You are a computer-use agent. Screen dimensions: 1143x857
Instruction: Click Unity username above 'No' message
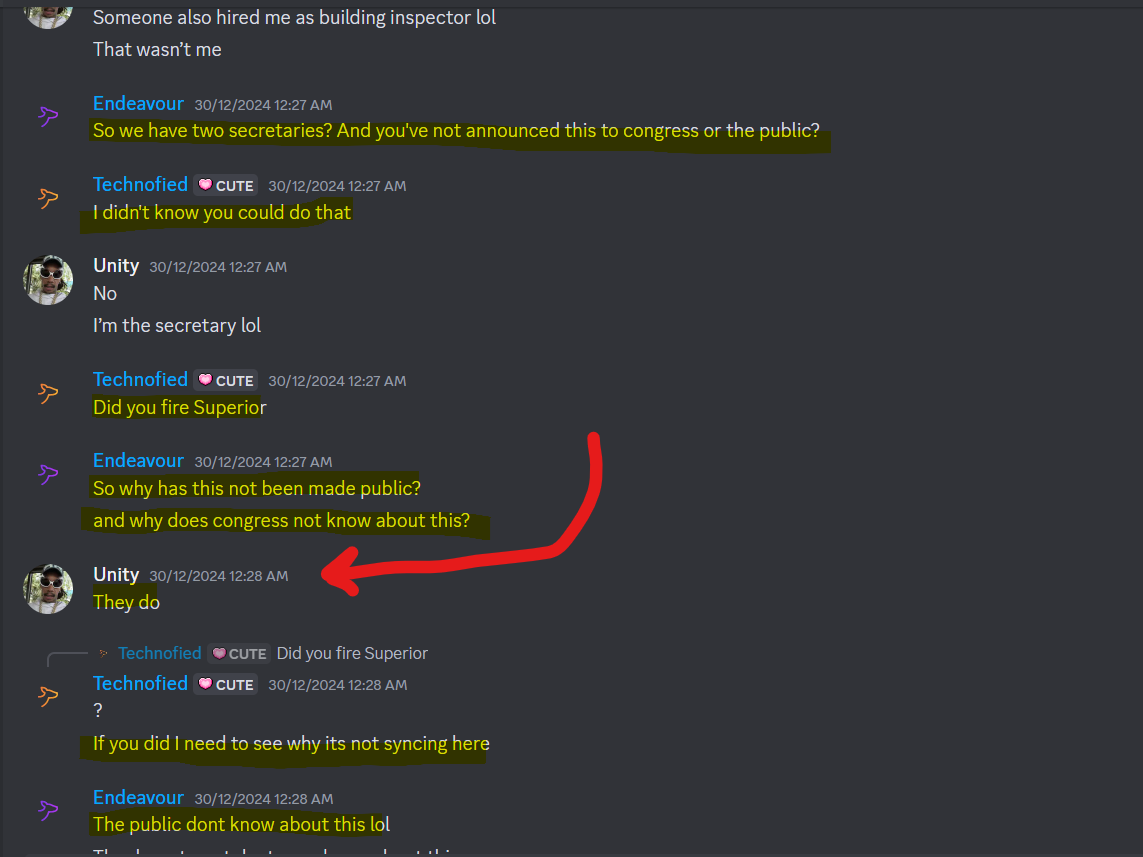tap(116, 266)
